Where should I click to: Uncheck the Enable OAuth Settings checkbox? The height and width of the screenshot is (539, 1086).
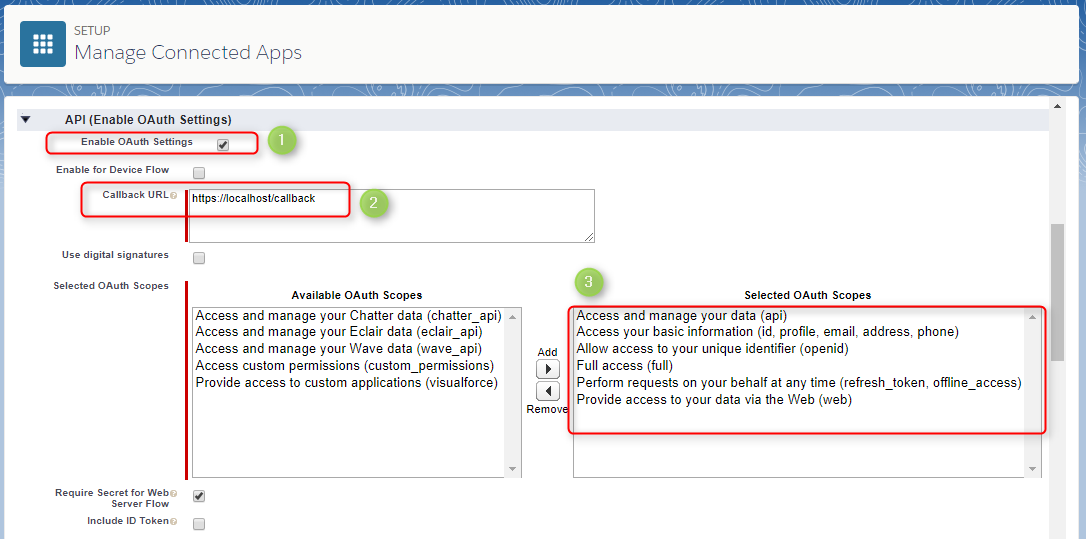pyautogui.click(x=223, y=144)
